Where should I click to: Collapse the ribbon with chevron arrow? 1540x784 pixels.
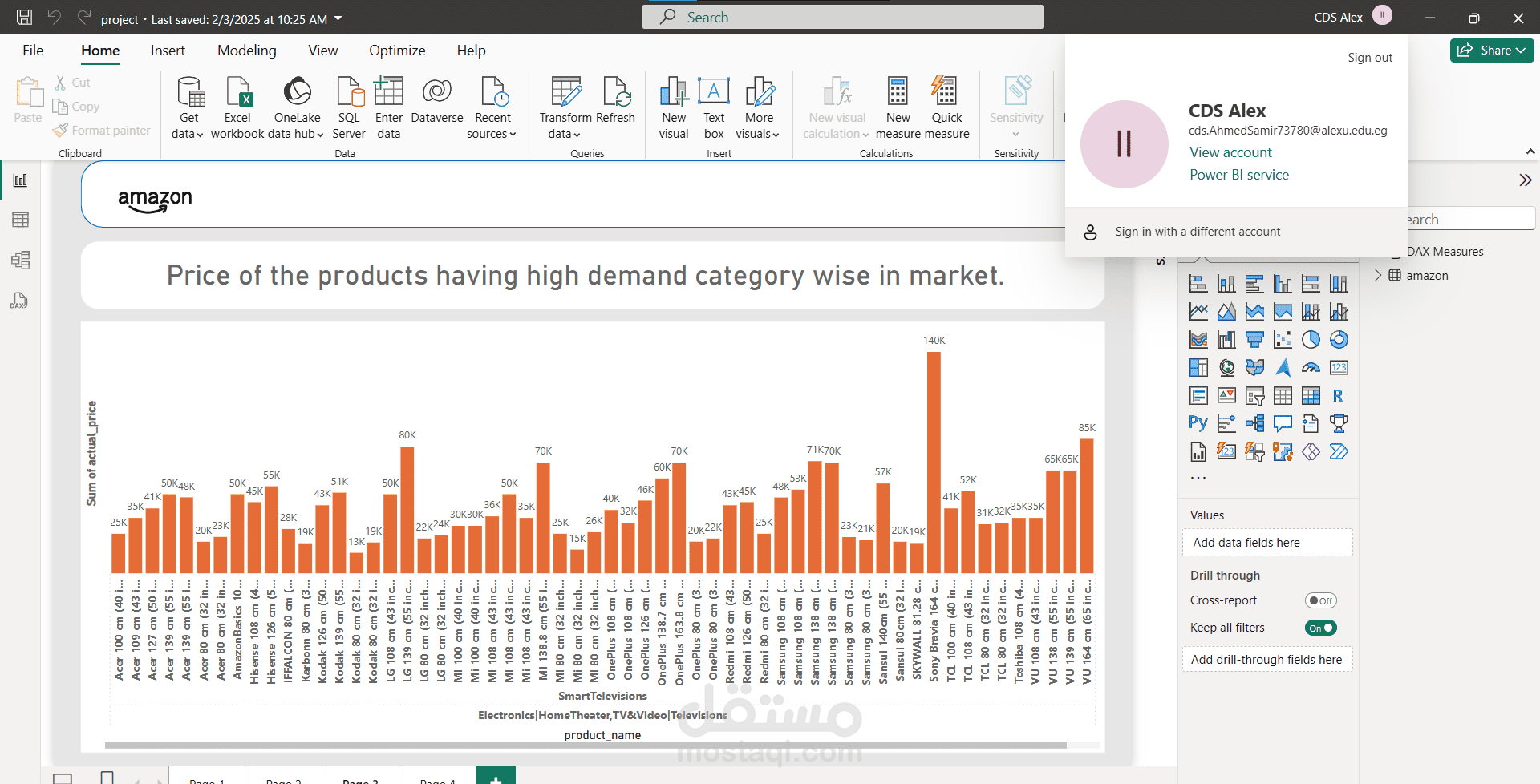point(1530,152)
